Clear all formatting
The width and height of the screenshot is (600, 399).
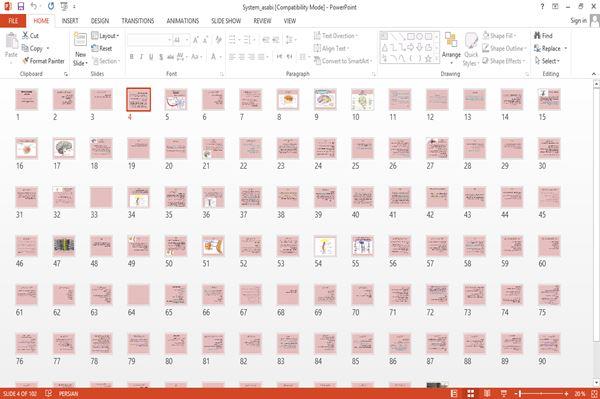point(218,40)
